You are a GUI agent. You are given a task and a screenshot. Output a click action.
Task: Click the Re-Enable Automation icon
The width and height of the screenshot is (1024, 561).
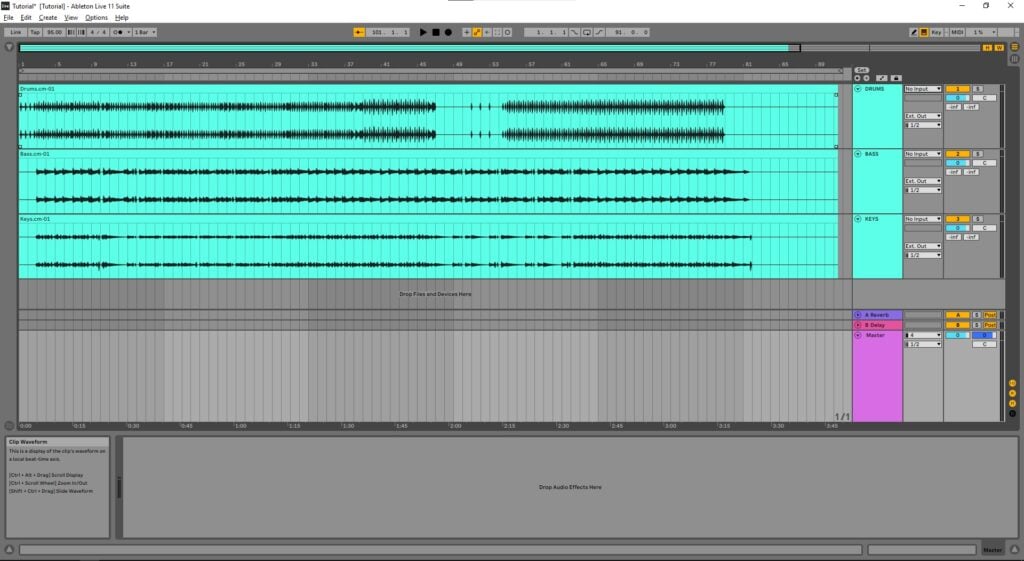click(x=487, y=32)
